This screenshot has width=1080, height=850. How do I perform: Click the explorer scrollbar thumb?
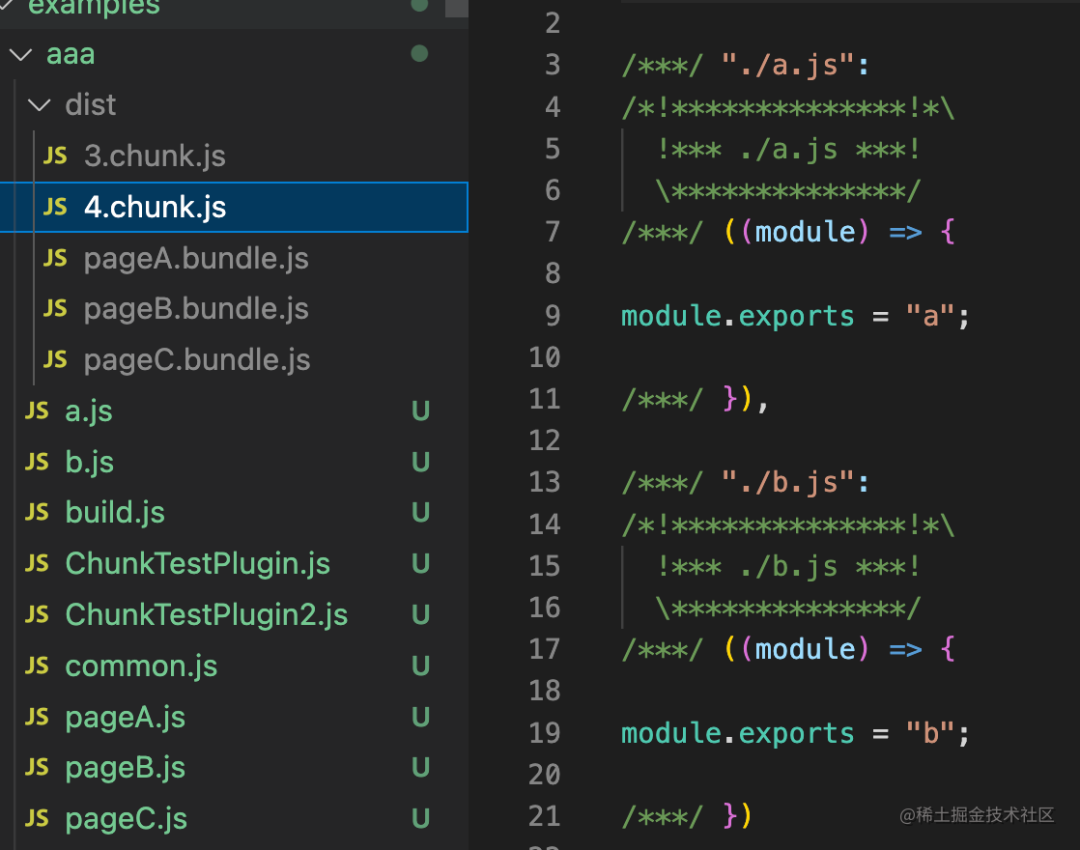(457, 8)
